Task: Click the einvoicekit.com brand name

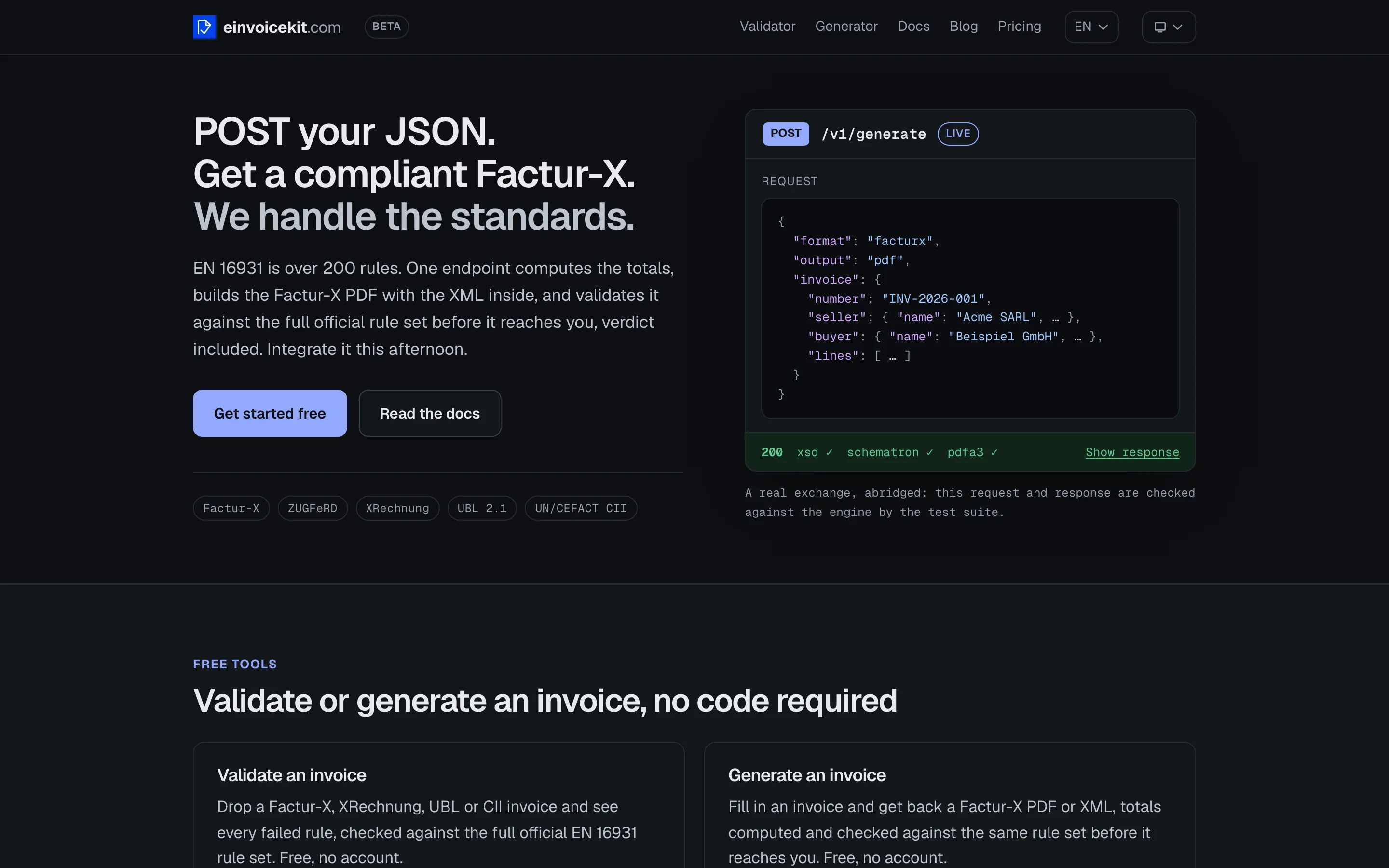Action: click(x=282, y=27)
